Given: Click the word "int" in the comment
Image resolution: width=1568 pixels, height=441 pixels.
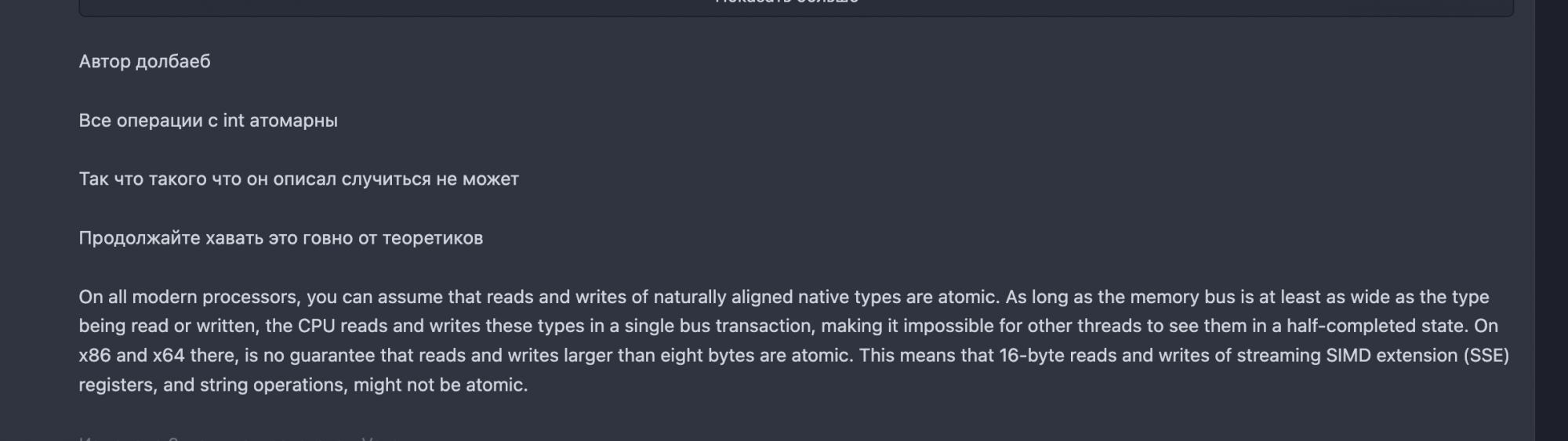Looking at the screenshot, I should pos(234,121).
